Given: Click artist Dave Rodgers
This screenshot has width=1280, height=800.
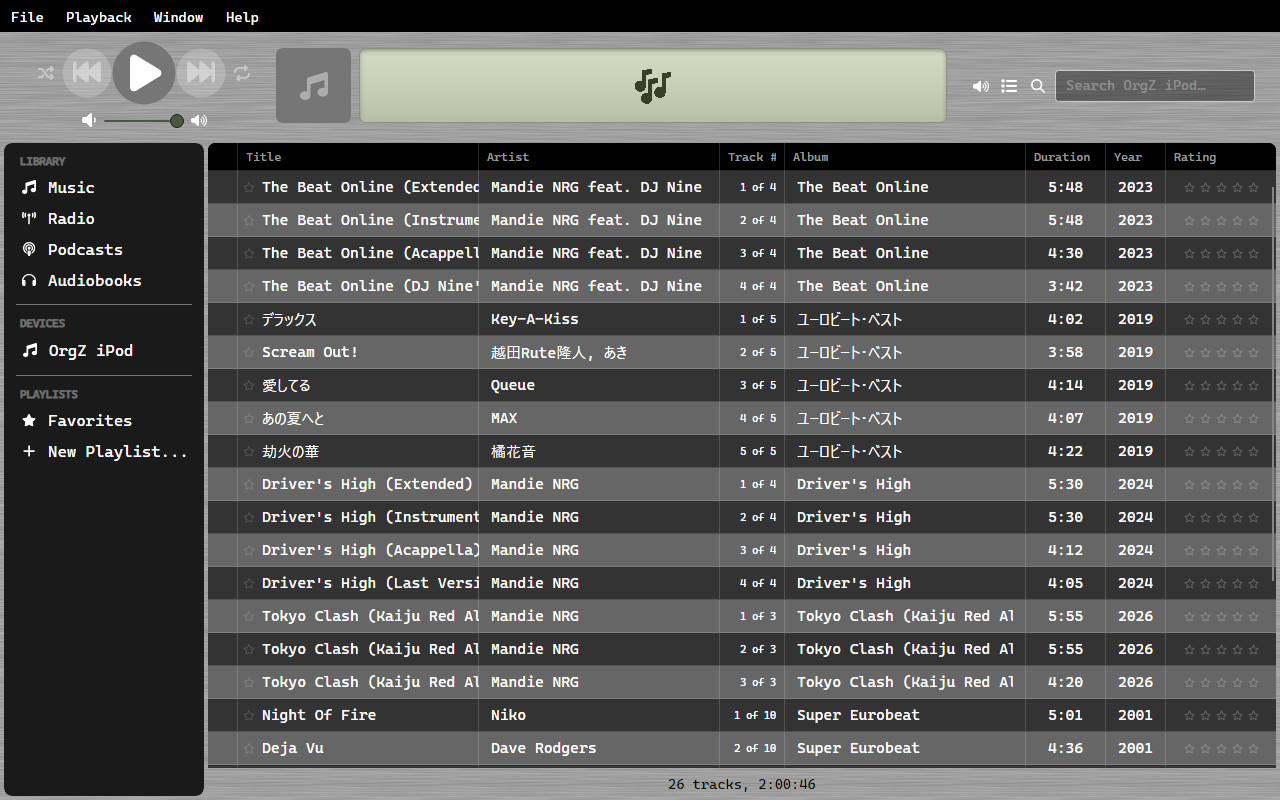Looking at the screenshot, I should tap(543, 748).
